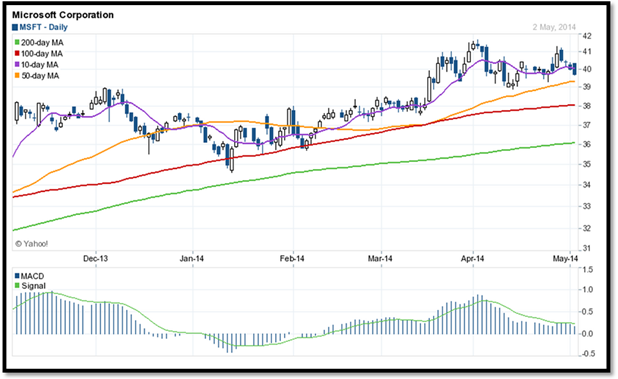Select the "Microsoft Corporation" chart title
Viewport: 618px width, 379px height.
tap(63, 15)
